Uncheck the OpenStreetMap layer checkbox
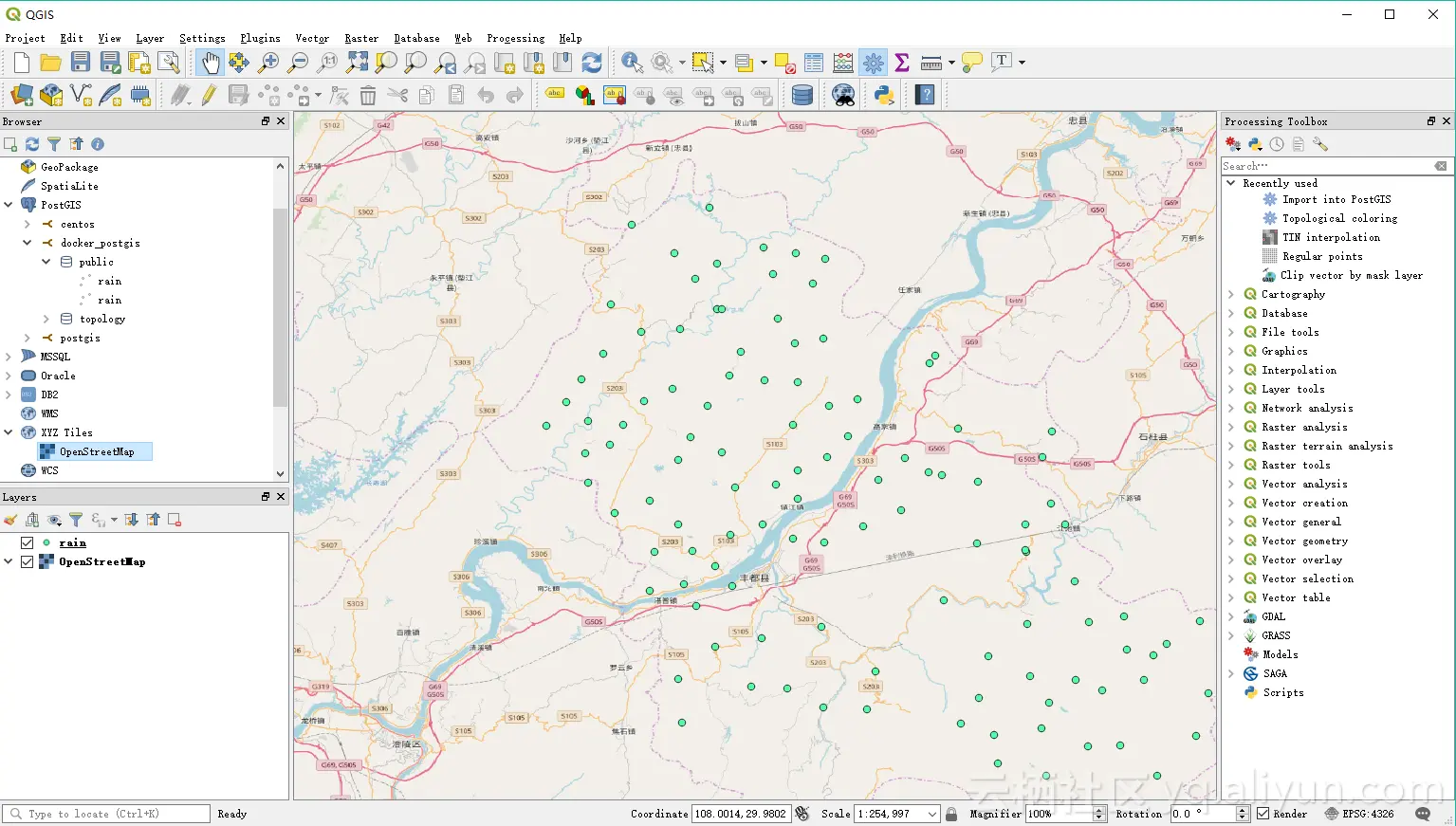Viewport: 1456px width, 826px height. (x=27, y=561)
